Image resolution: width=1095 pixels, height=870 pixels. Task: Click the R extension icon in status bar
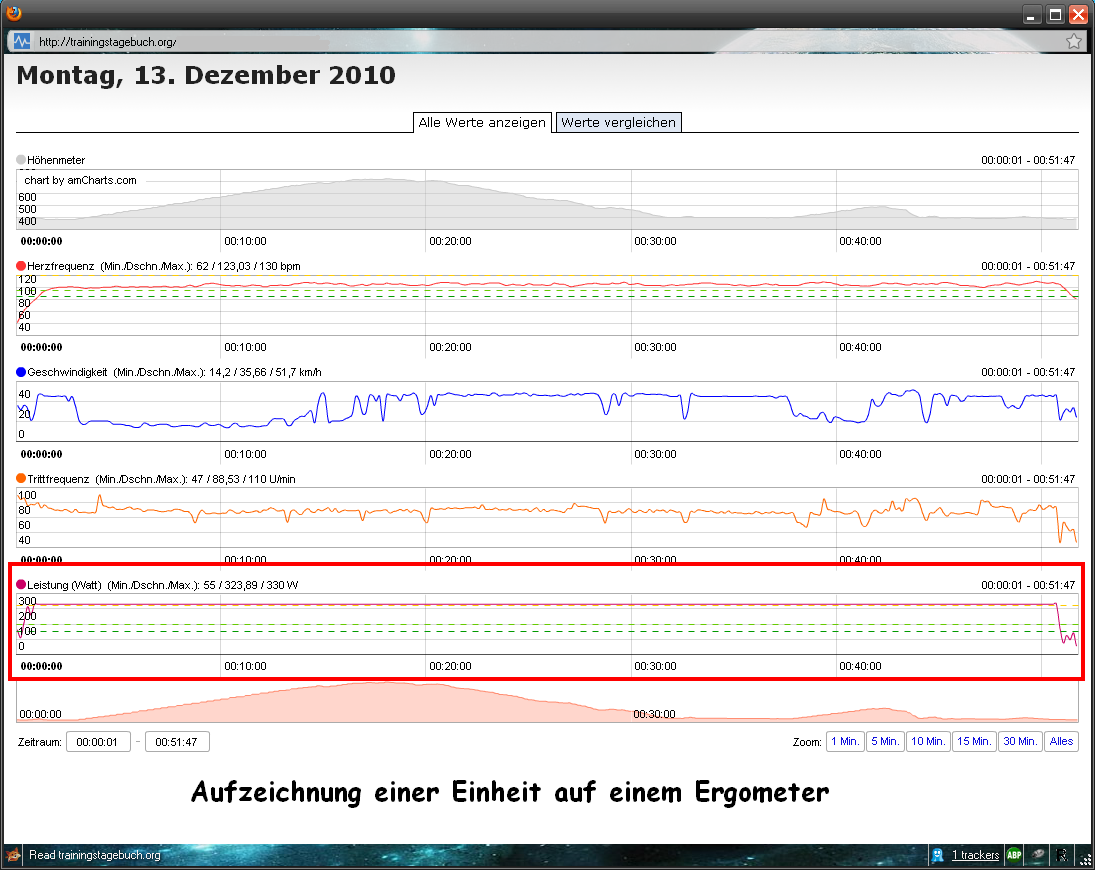pyautogui.click(x=1061, y=855)
